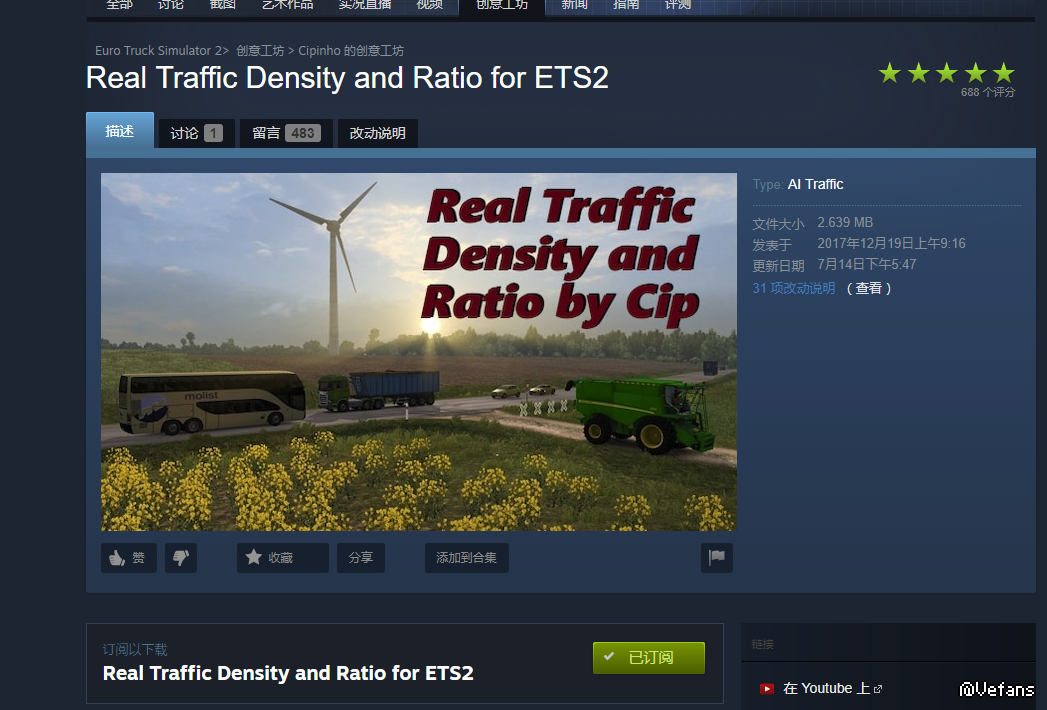This screenshot has height=710, width=1047.
Task: Select 指南 guides in top navigation
Action: [626, 5]
